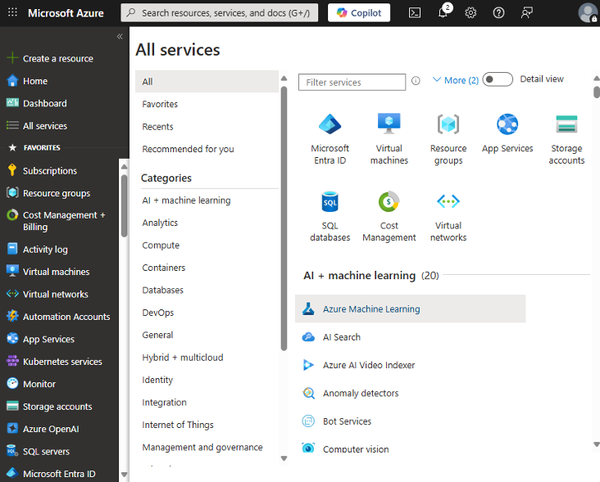600x482 pixels.
Task: Click the Create a resource plus icon
Action: (12, 58)
